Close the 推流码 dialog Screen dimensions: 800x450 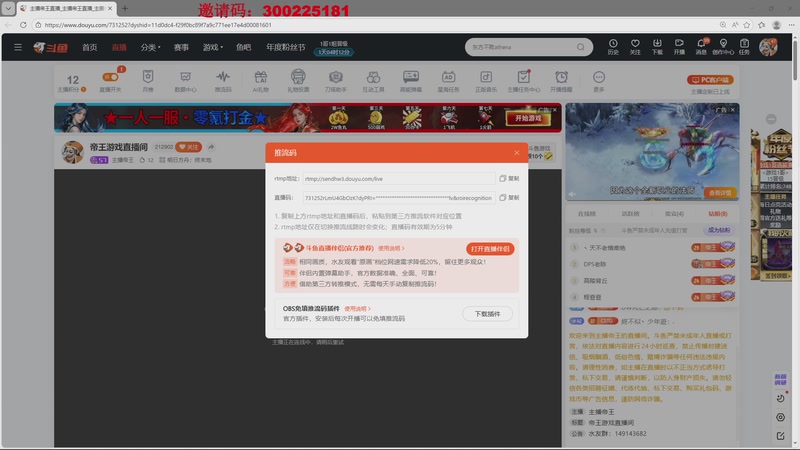pos(516,153)
